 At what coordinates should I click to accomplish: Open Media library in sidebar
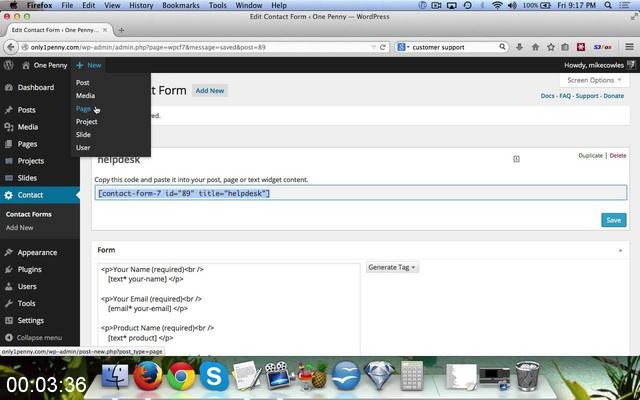27,127
